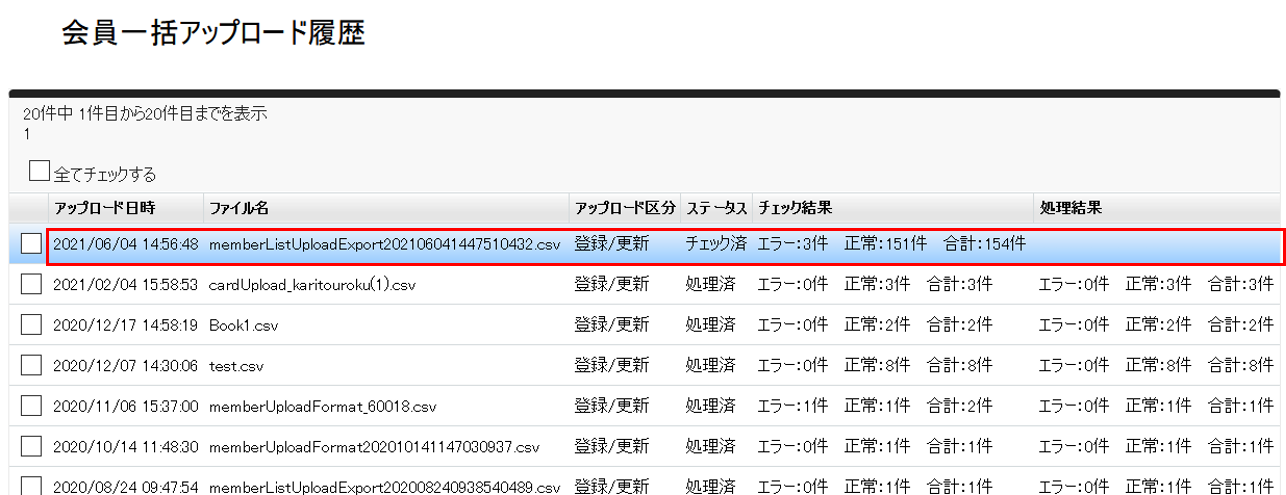1286x495 pixels.
Task: Mark the checkbox next to test.csv
Action: [31, 365]
